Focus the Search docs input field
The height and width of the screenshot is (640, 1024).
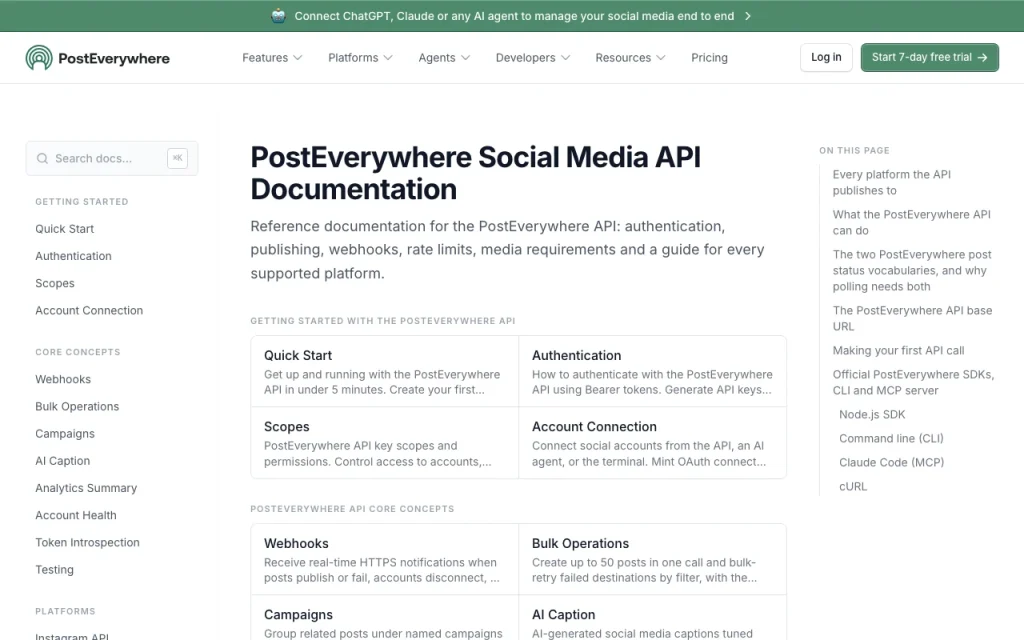(x=112, y=158)
